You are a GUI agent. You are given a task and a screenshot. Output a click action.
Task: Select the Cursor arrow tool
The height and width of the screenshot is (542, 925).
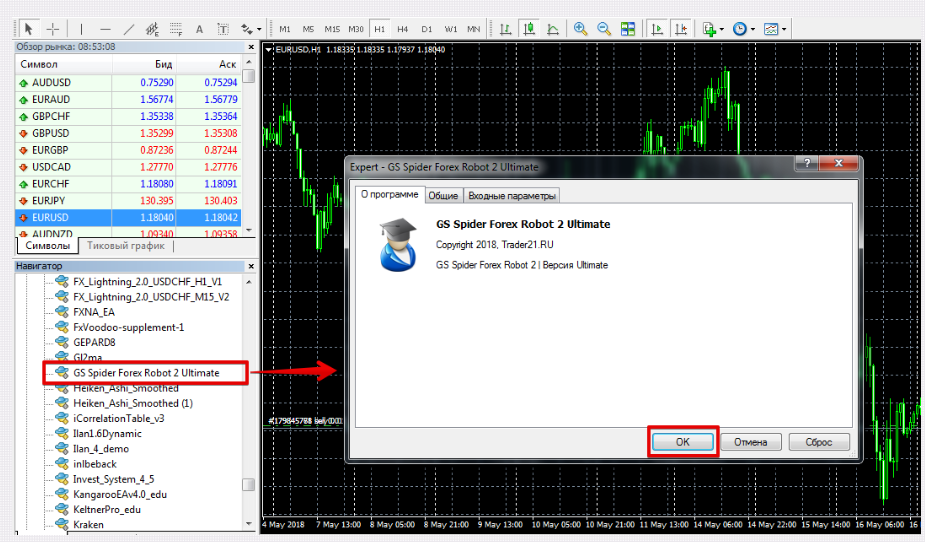coord(28,28)
